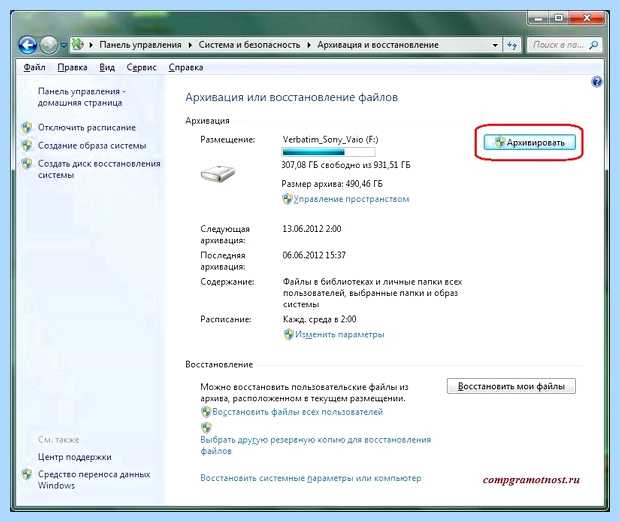The height and width of the screenshot is (522, 620).
Task: Open Создать диск восстановления системы
Action: pyautogui.click(x=99, y=169)
